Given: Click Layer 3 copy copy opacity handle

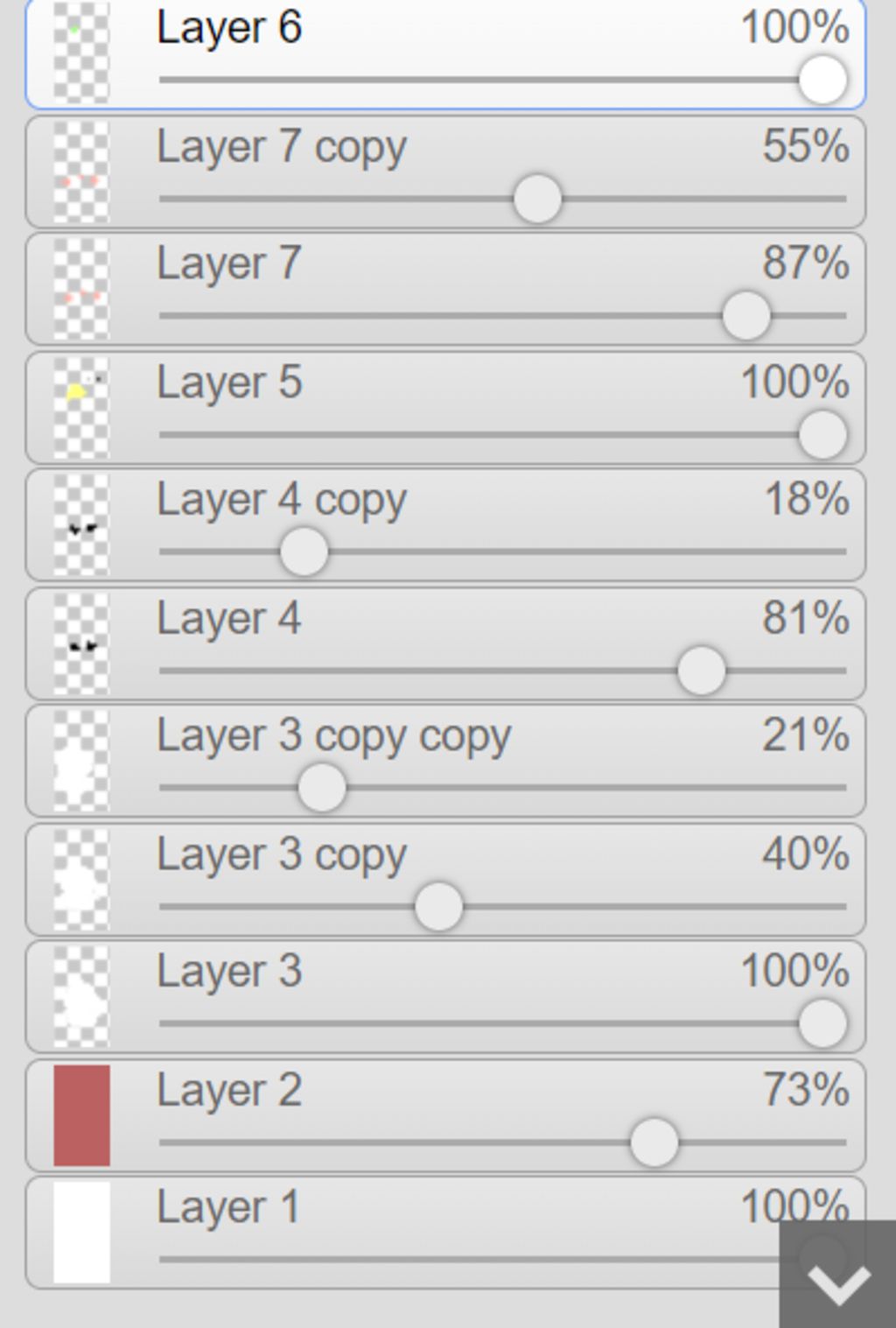Looking at the screenshot, I should click(x=321, y=788).
